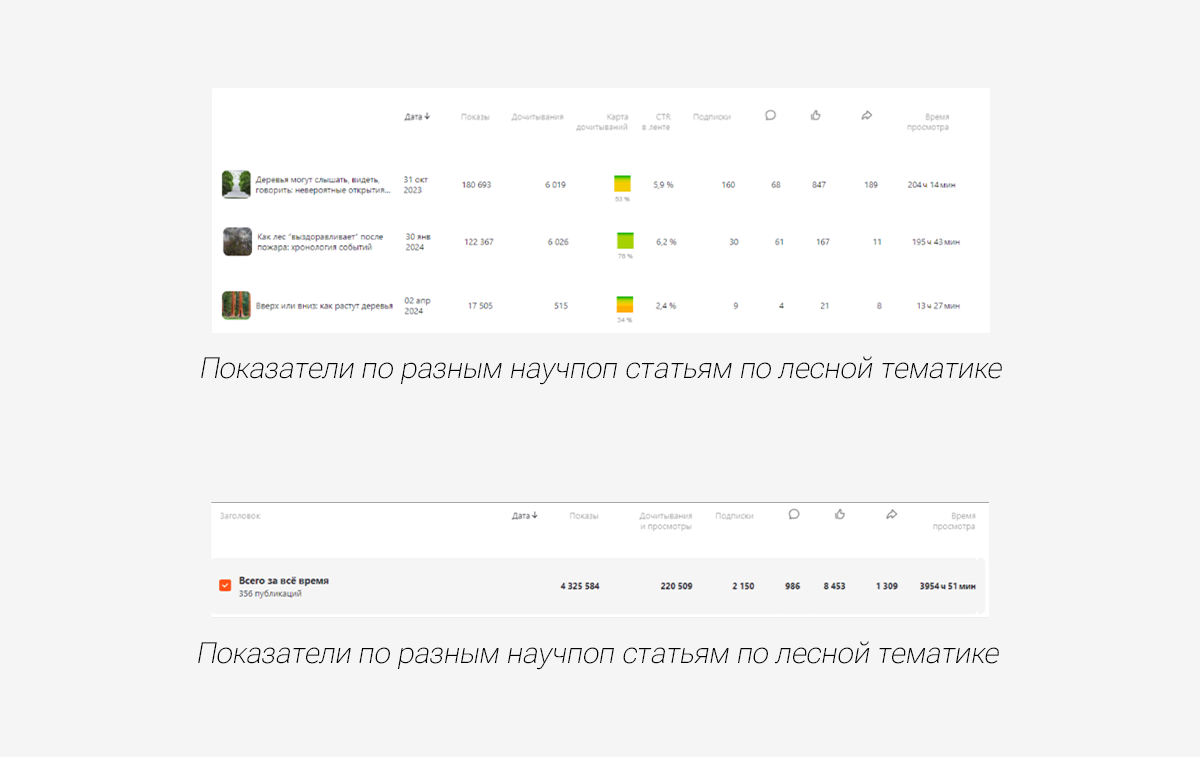Screen dimensions: 1200x757
Task: Click the share icon in the lower table header
Action: pyautogui.click(x=891, y=514)
